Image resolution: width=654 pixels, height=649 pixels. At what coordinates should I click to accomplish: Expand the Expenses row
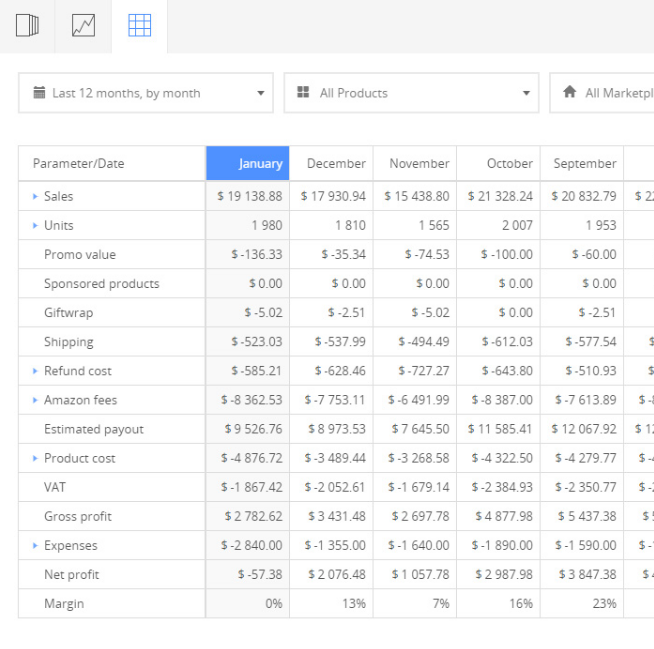coord(35,546)
